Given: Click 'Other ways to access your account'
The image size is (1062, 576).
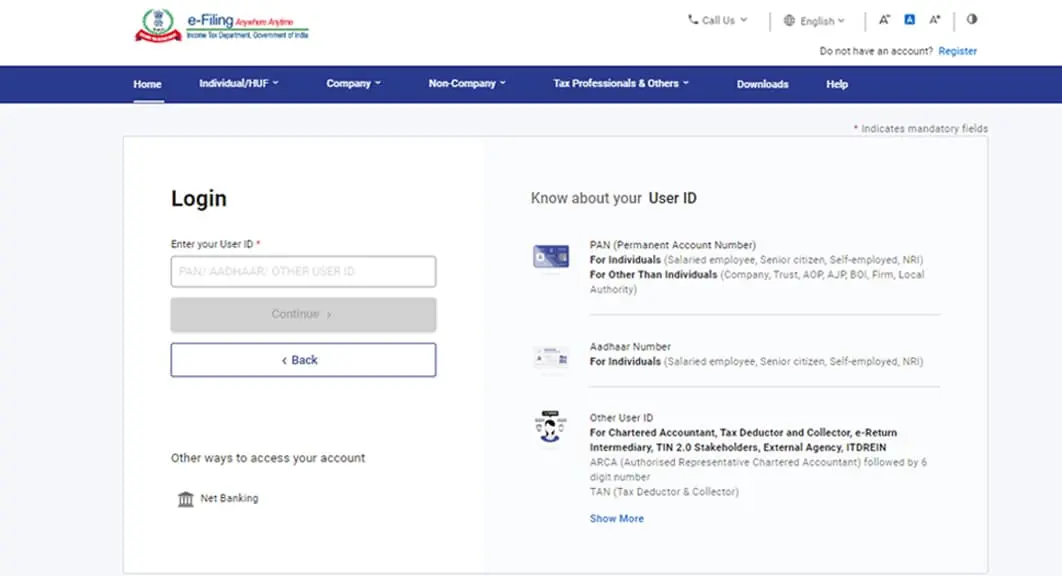Looking at the screenshot, I should pyautogui.click(x=268, y=458).
